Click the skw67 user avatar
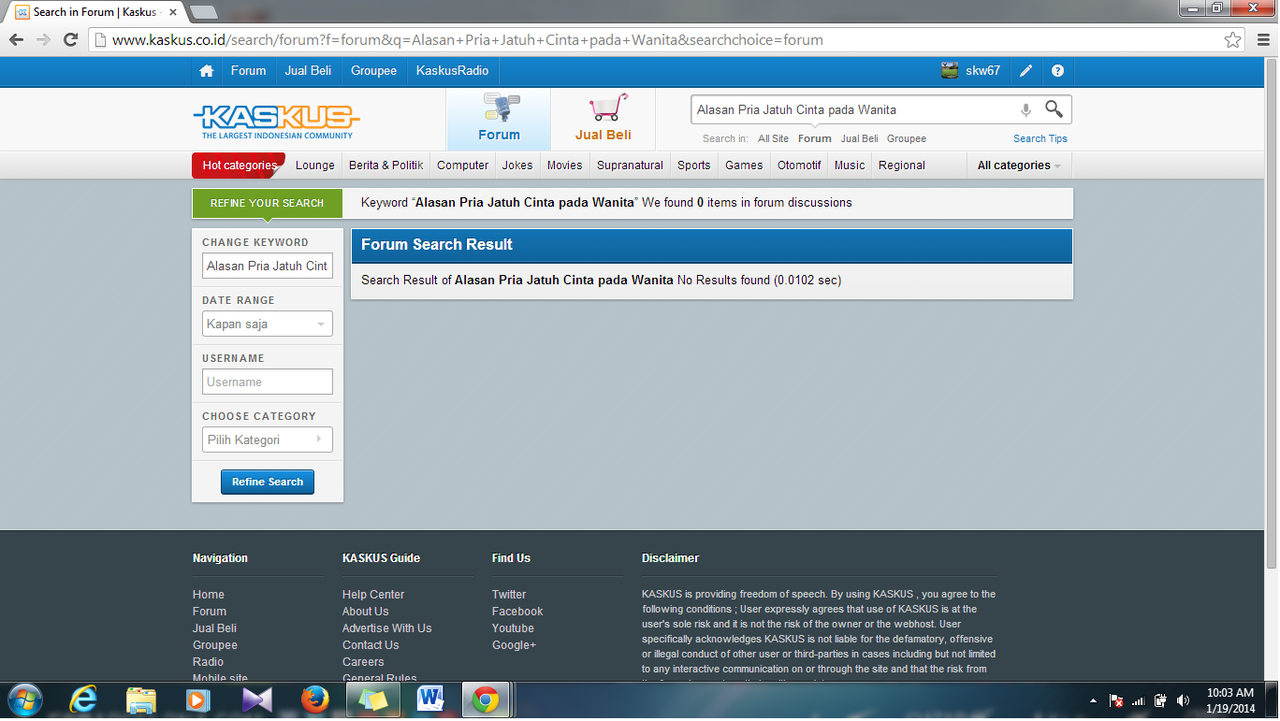 (x=950, y=71)
